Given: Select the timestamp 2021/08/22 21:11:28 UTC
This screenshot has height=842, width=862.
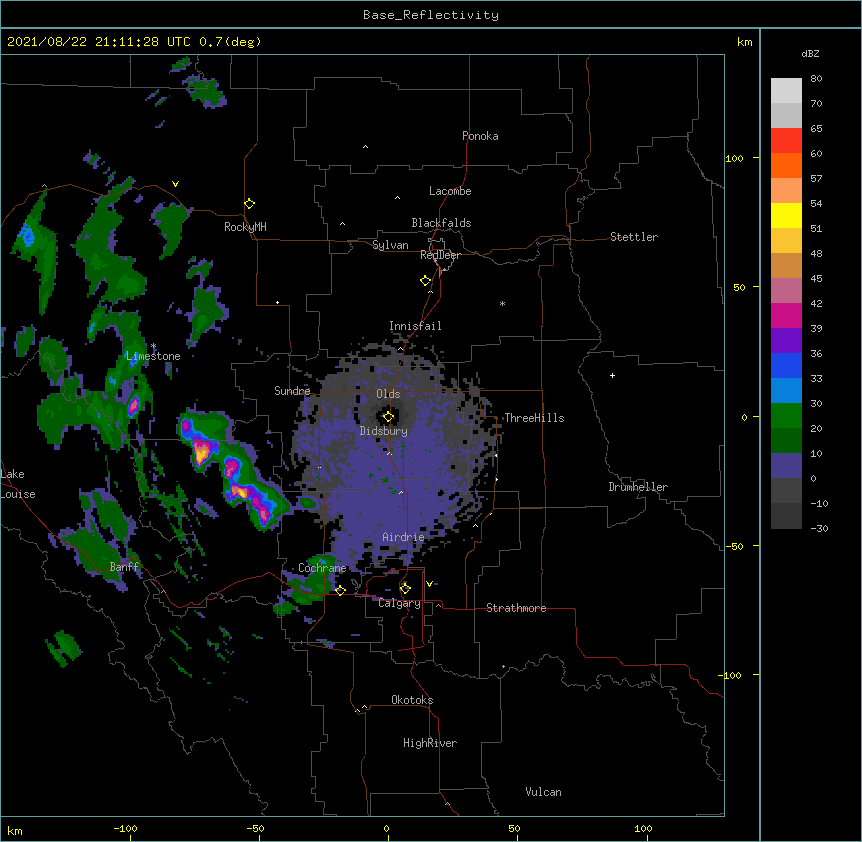Looking at the screenshot, I should [98, 42].
